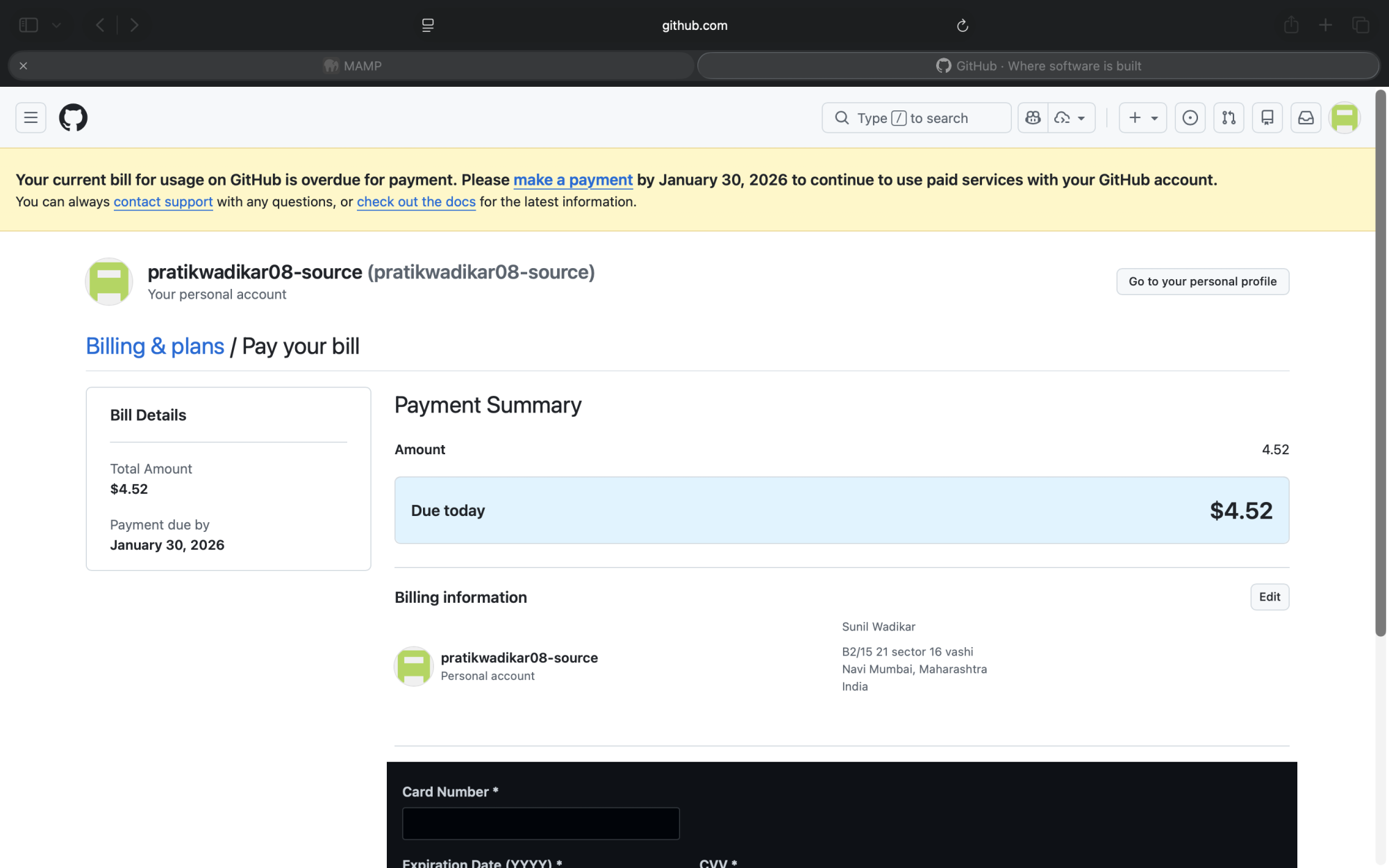The image size is (1389, 868).
Task: Open the Issues icon in header
Action: [x=1190, y=118]
